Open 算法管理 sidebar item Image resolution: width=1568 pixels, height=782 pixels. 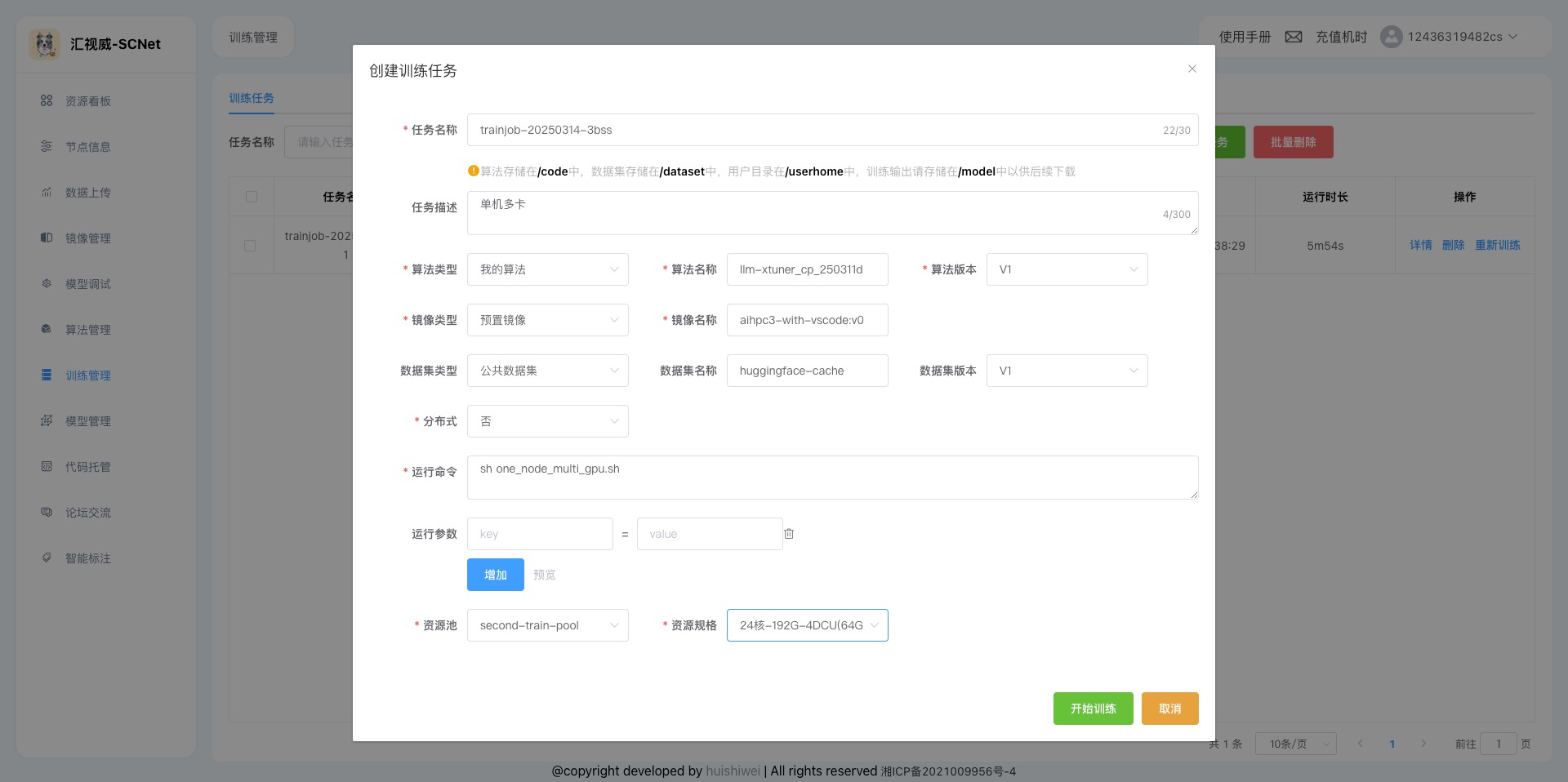click(x=87, y=330)
